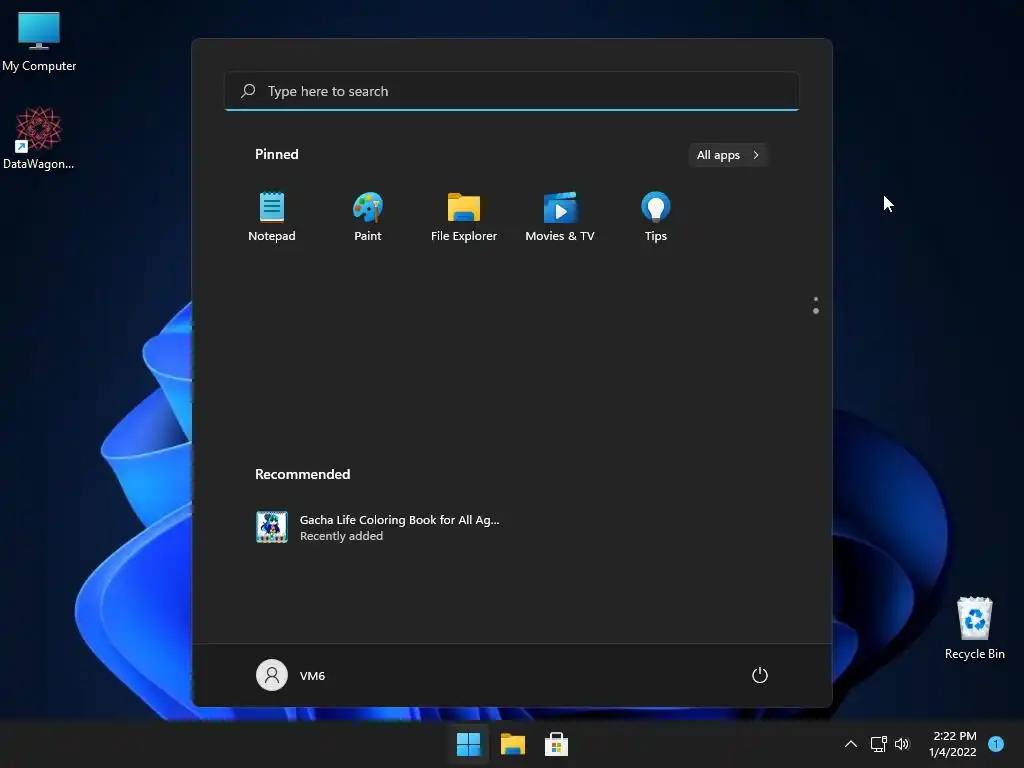Show hidden tray icons chevron
Viewport: 1024px width, 768px height.
(x=851, y=744)
